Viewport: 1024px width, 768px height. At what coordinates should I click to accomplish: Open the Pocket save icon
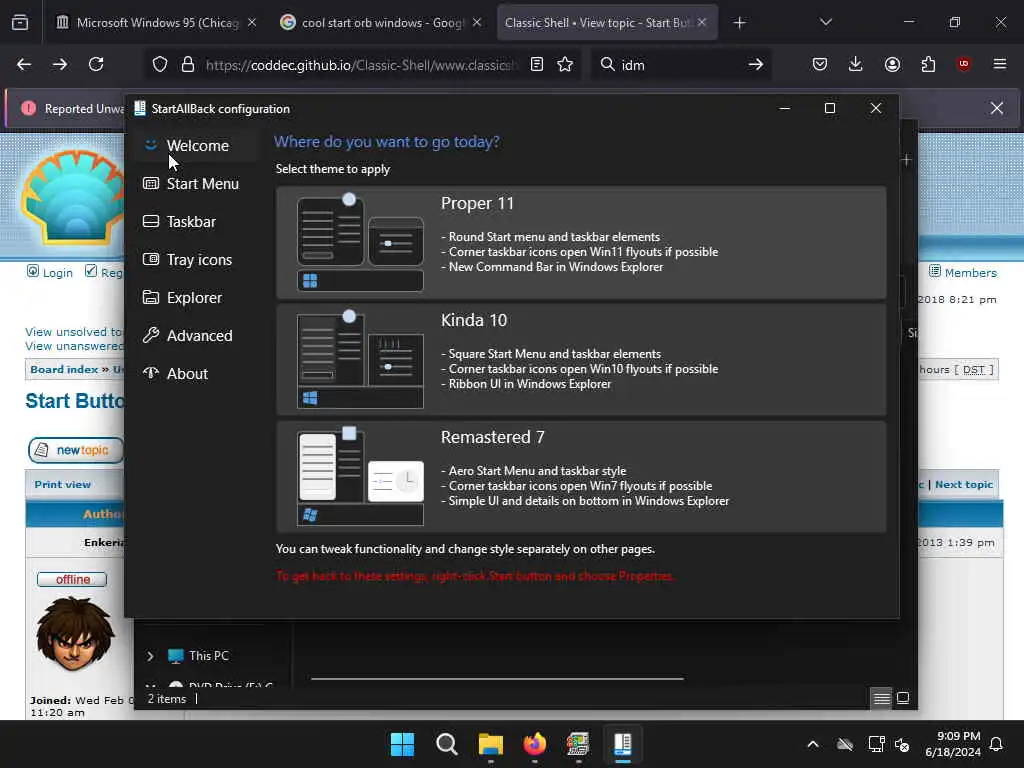click(820, 64)
